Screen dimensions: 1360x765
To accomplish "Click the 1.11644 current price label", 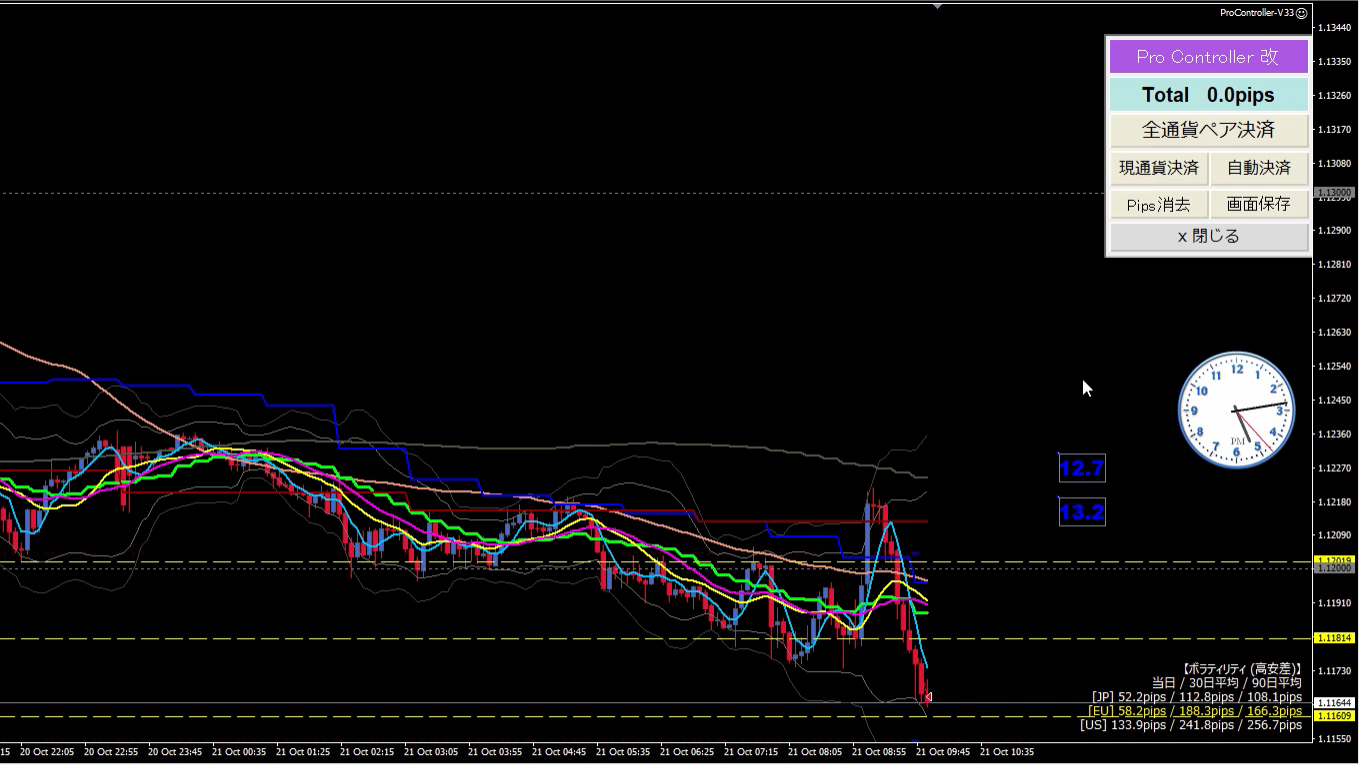I will click(1334, 703).
